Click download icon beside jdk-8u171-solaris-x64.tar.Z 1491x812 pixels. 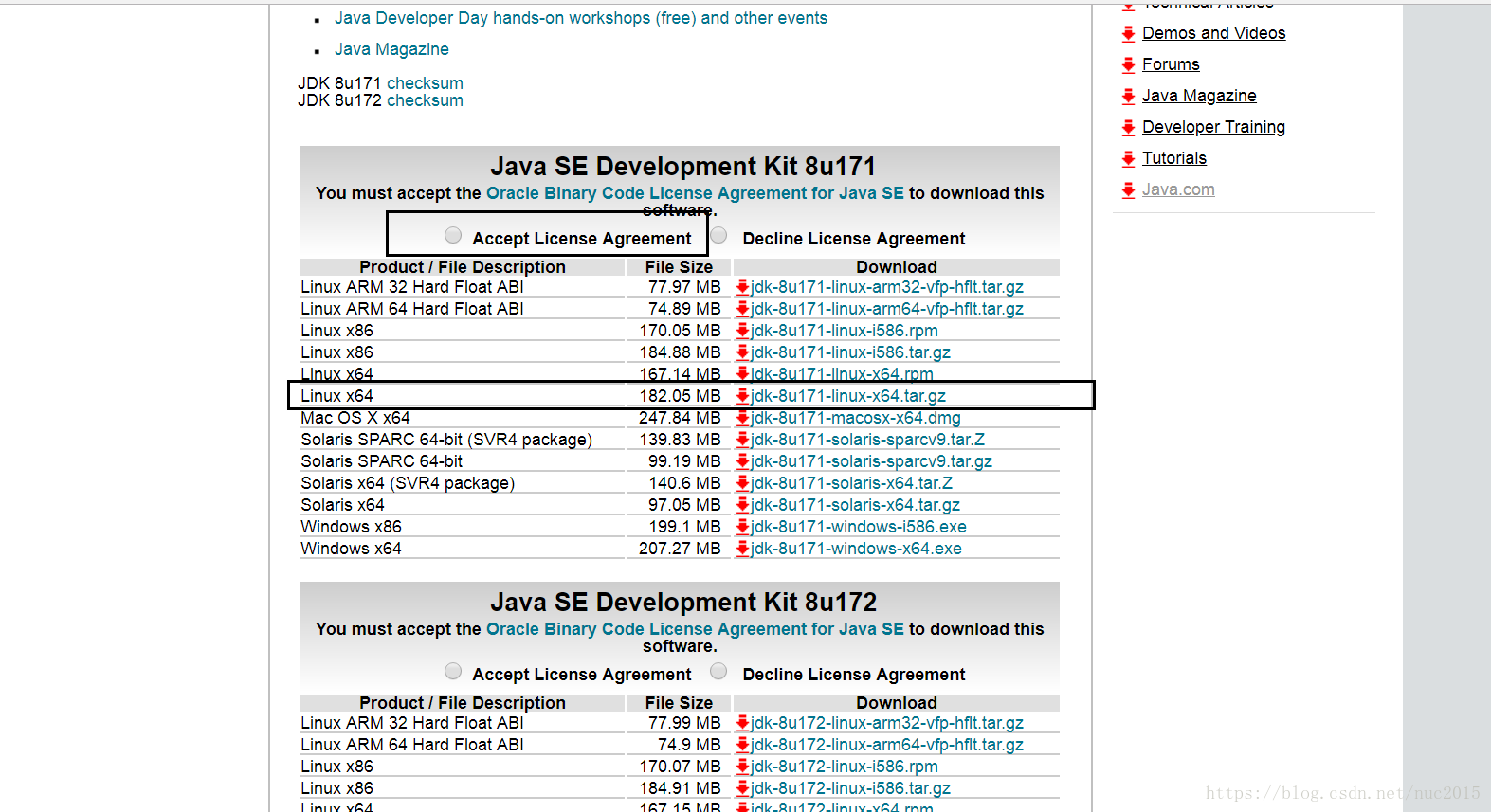coord(742,483)
